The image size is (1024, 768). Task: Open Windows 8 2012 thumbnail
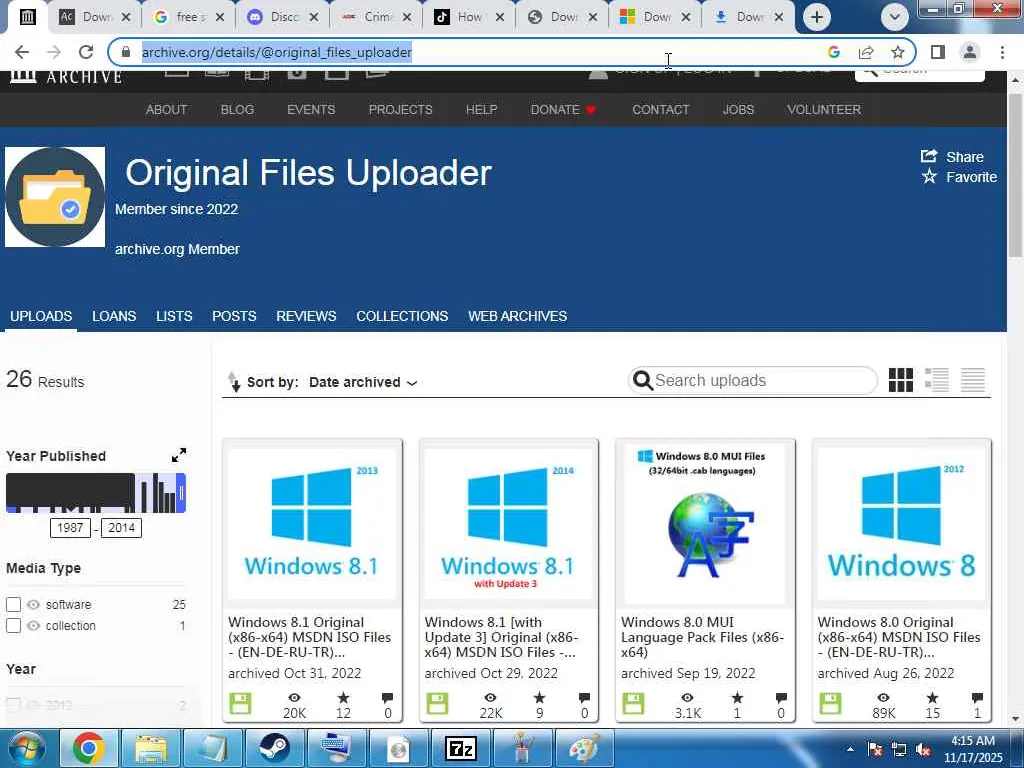coord(901,524)
